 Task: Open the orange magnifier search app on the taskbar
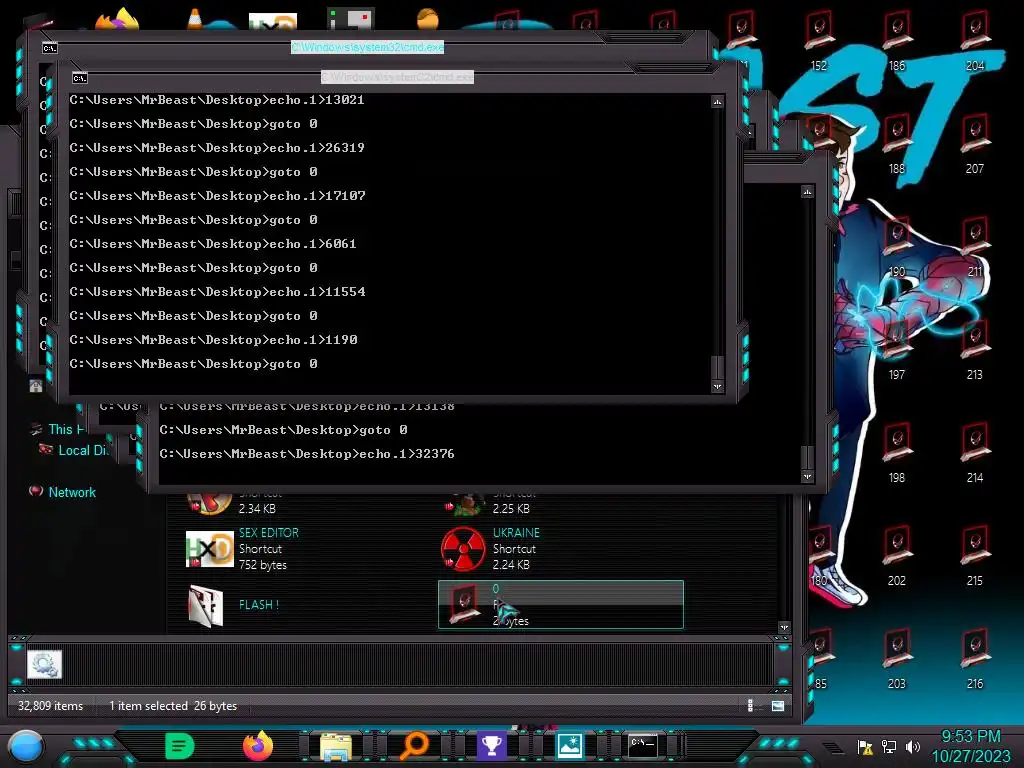pyautogui.click(x=414, y=746)
